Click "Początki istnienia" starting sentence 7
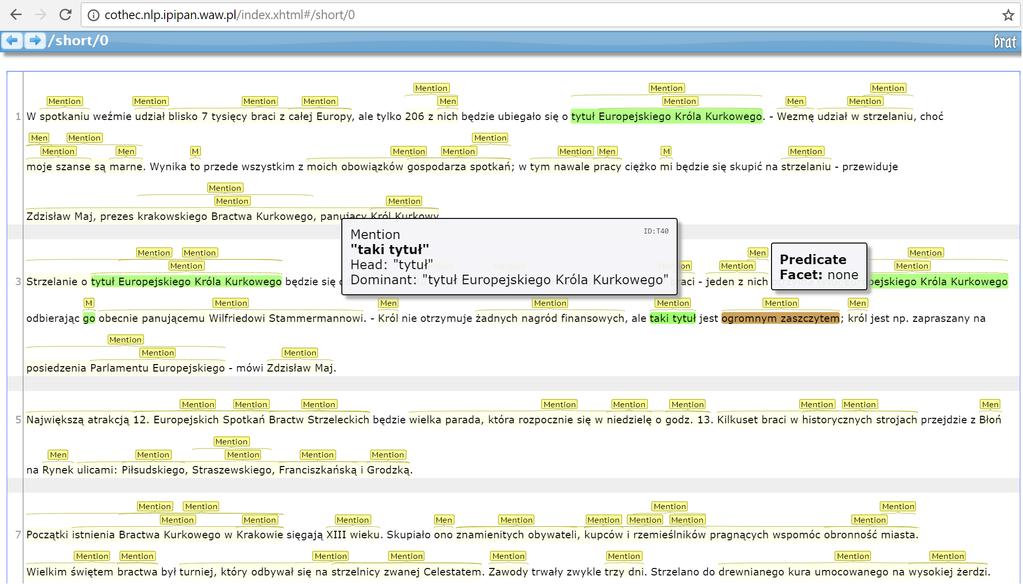The image size is (1023, 584). point(70,535)
